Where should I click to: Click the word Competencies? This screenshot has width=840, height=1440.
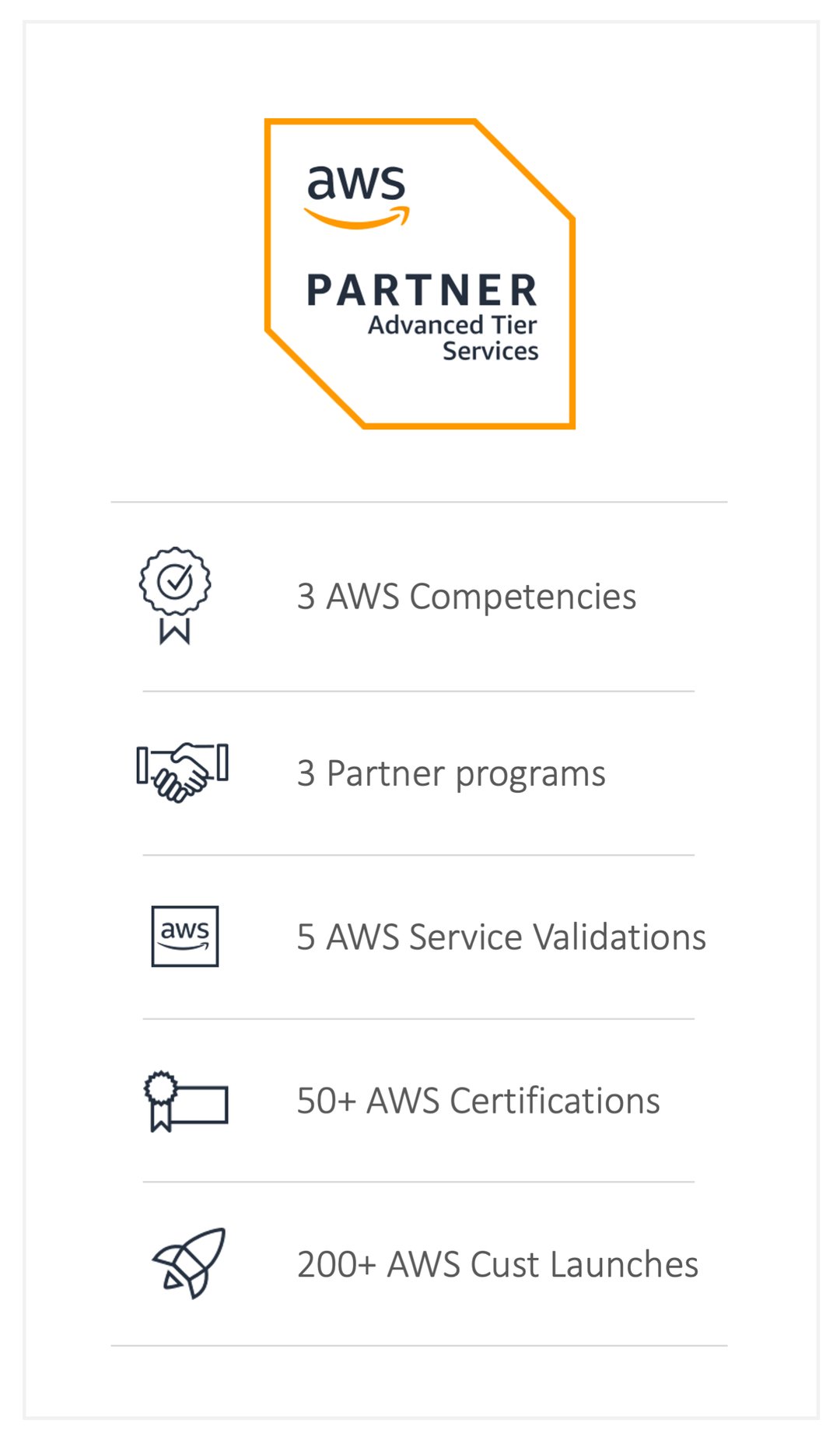tap(523, 597)
